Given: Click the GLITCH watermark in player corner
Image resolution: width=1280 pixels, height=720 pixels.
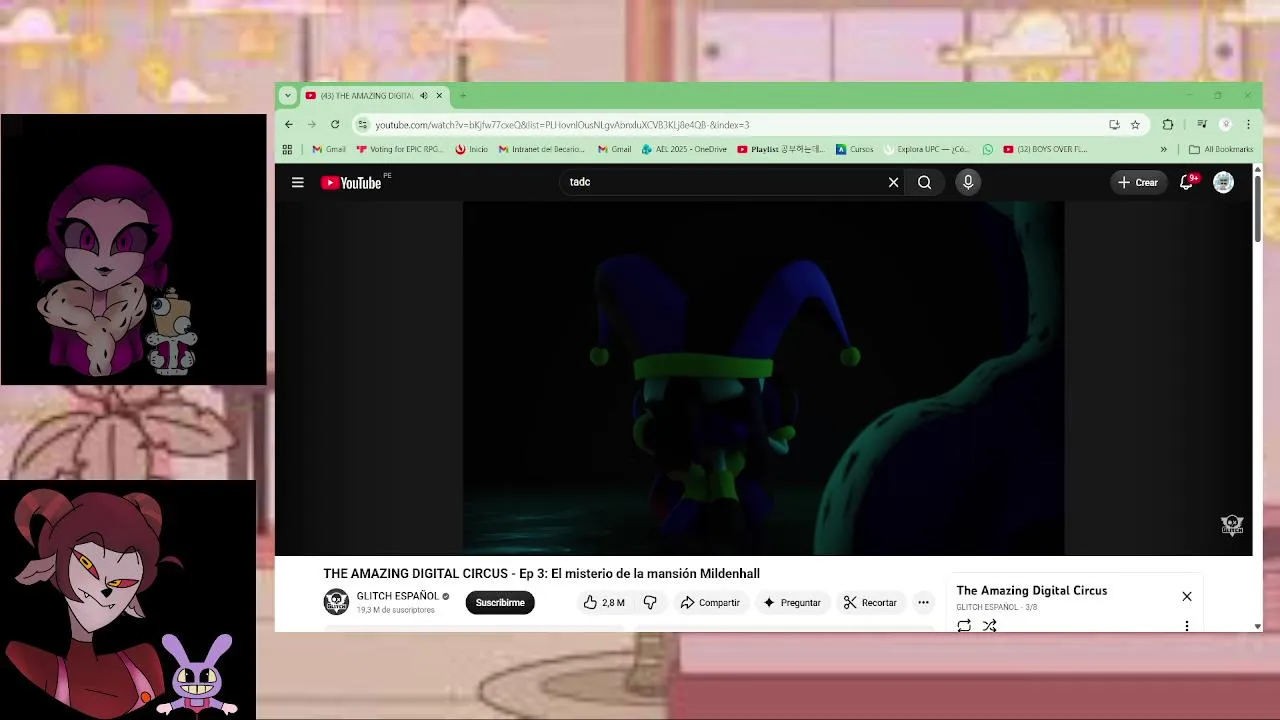Looking at the screenshot, I should (1231, 525).
